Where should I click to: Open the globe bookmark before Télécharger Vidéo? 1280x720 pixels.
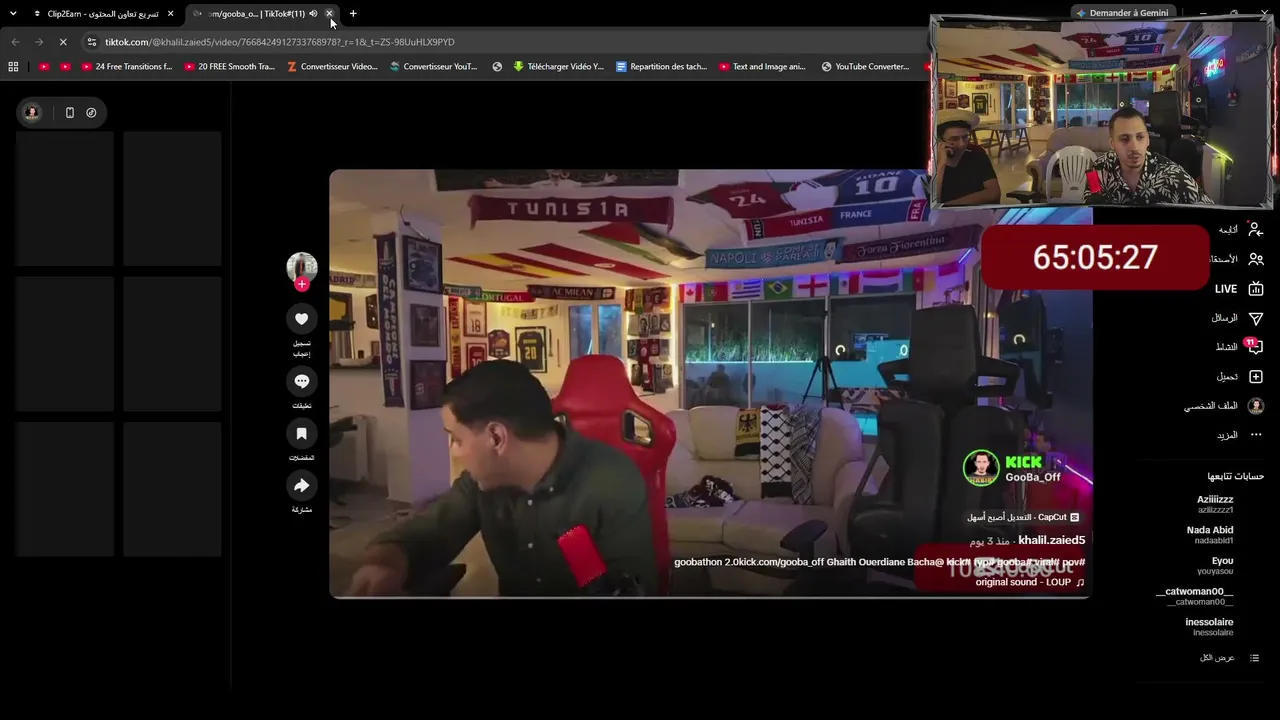pyautogui.click(x=497, y=67)
